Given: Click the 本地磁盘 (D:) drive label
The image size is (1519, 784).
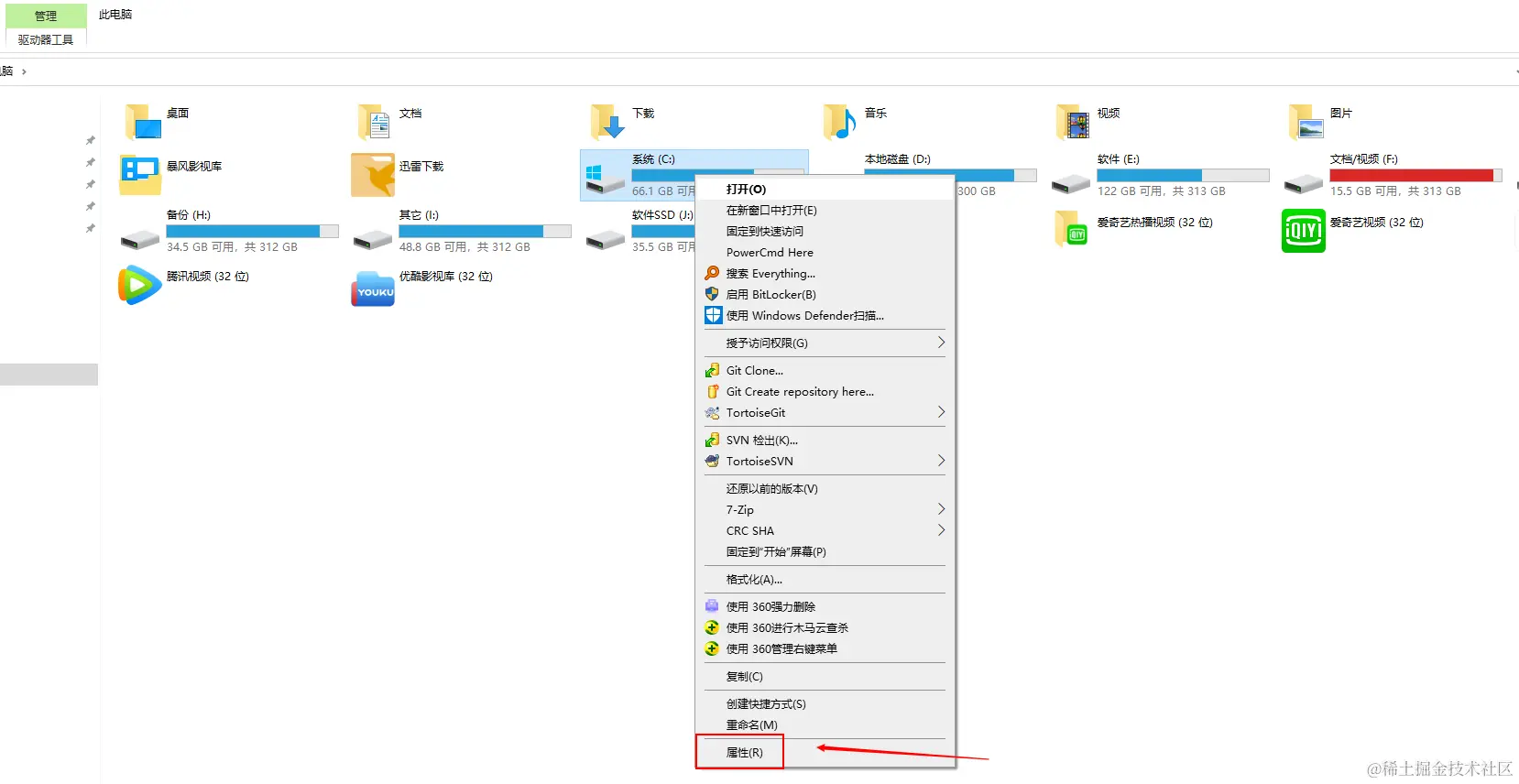Looking at the screenshot, I should 898,159.
